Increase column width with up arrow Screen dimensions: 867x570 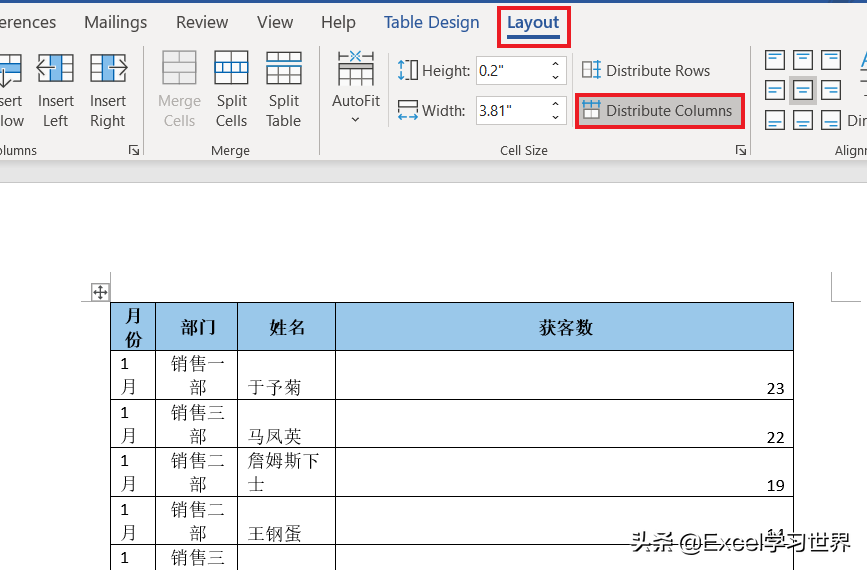coord(556,104)
